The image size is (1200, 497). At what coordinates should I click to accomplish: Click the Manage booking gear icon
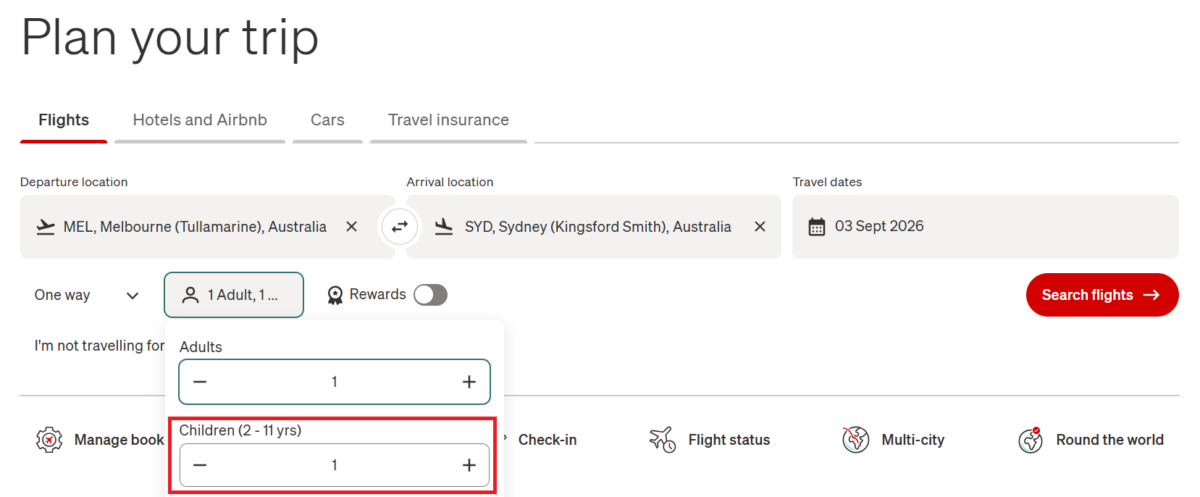[x=49, y=440]
